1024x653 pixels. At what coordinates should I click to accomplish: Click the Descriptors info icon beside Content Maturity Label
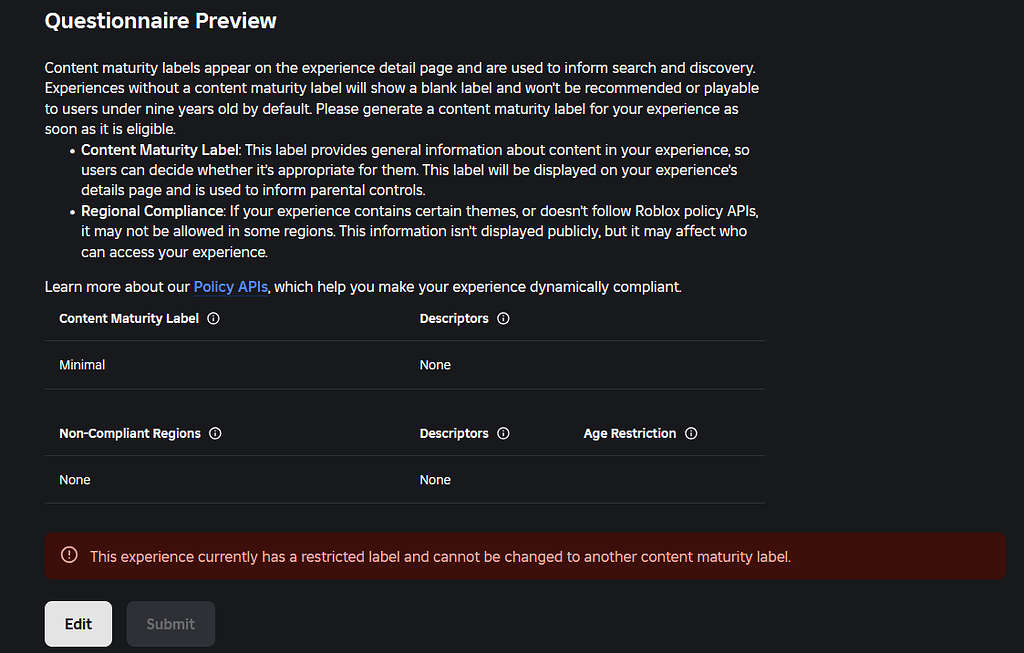click(503, 318)
